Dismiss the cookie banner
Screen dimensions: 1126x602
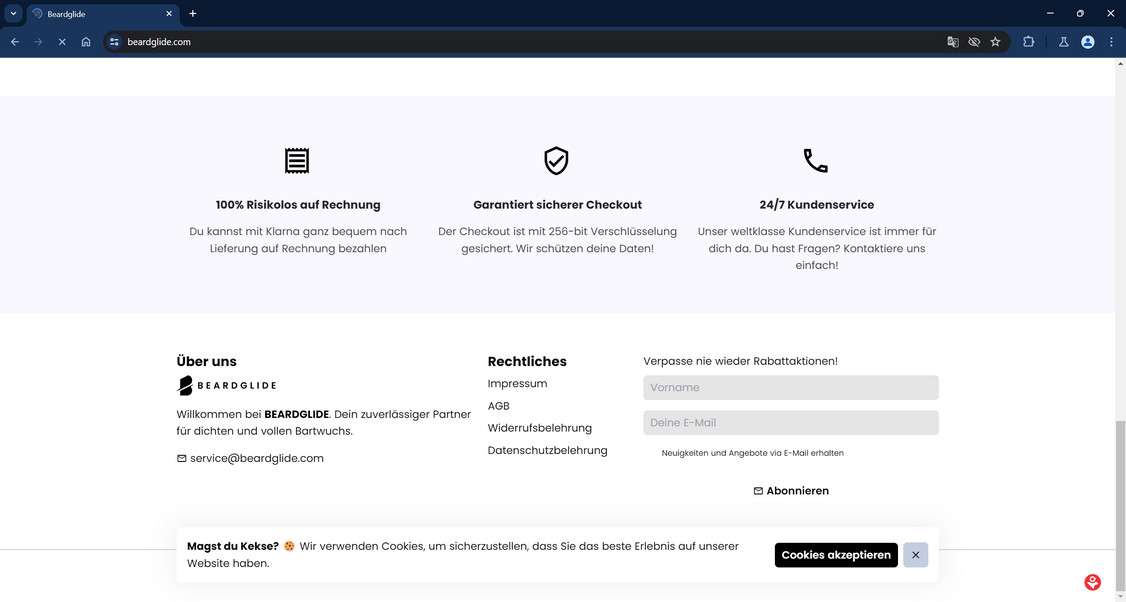pos(915,555)
